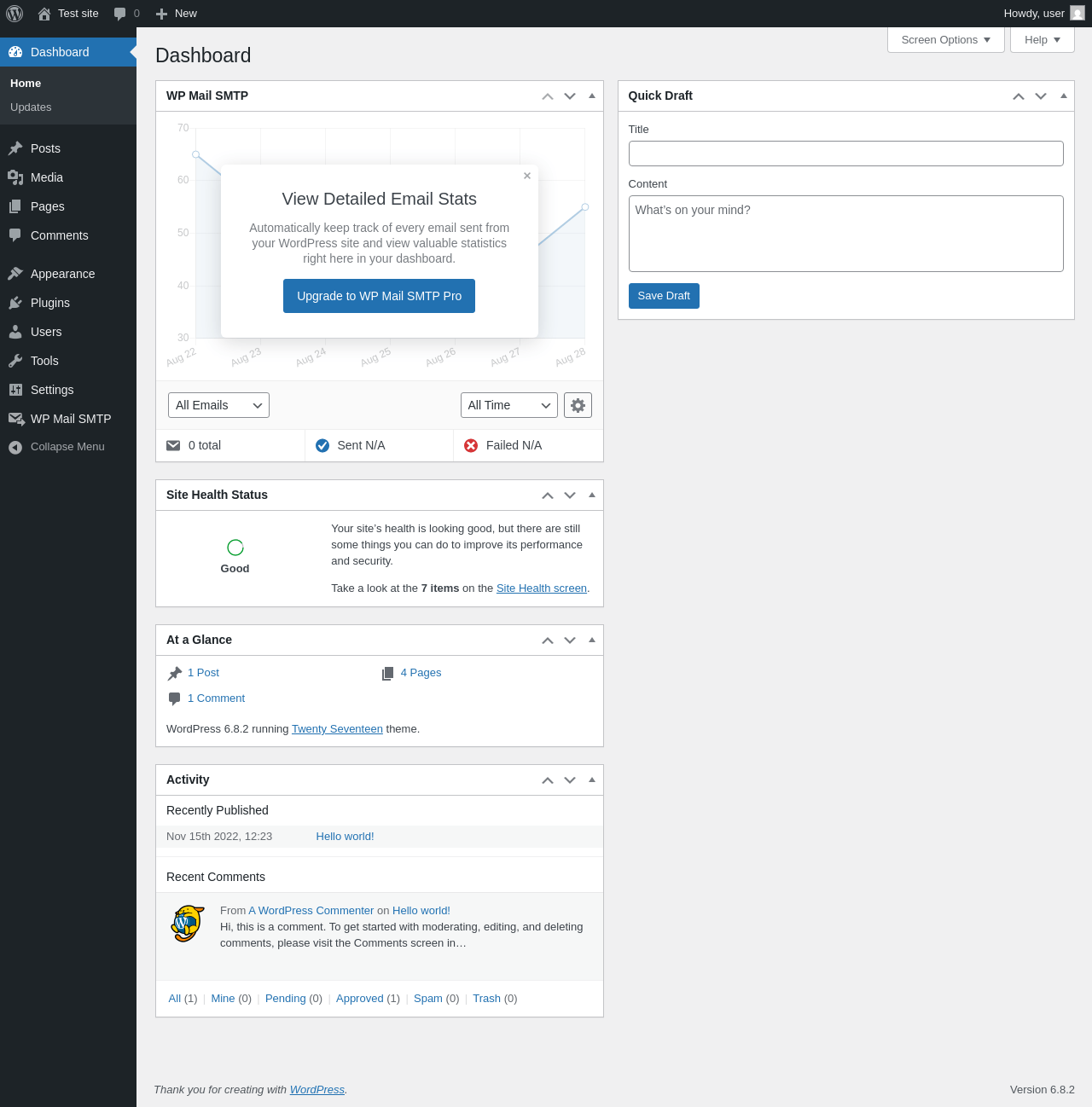Viewport: 1092px width, 1107px height.
Task: Click the Collapse Menu arrow icon
Action: click(15, 447)
